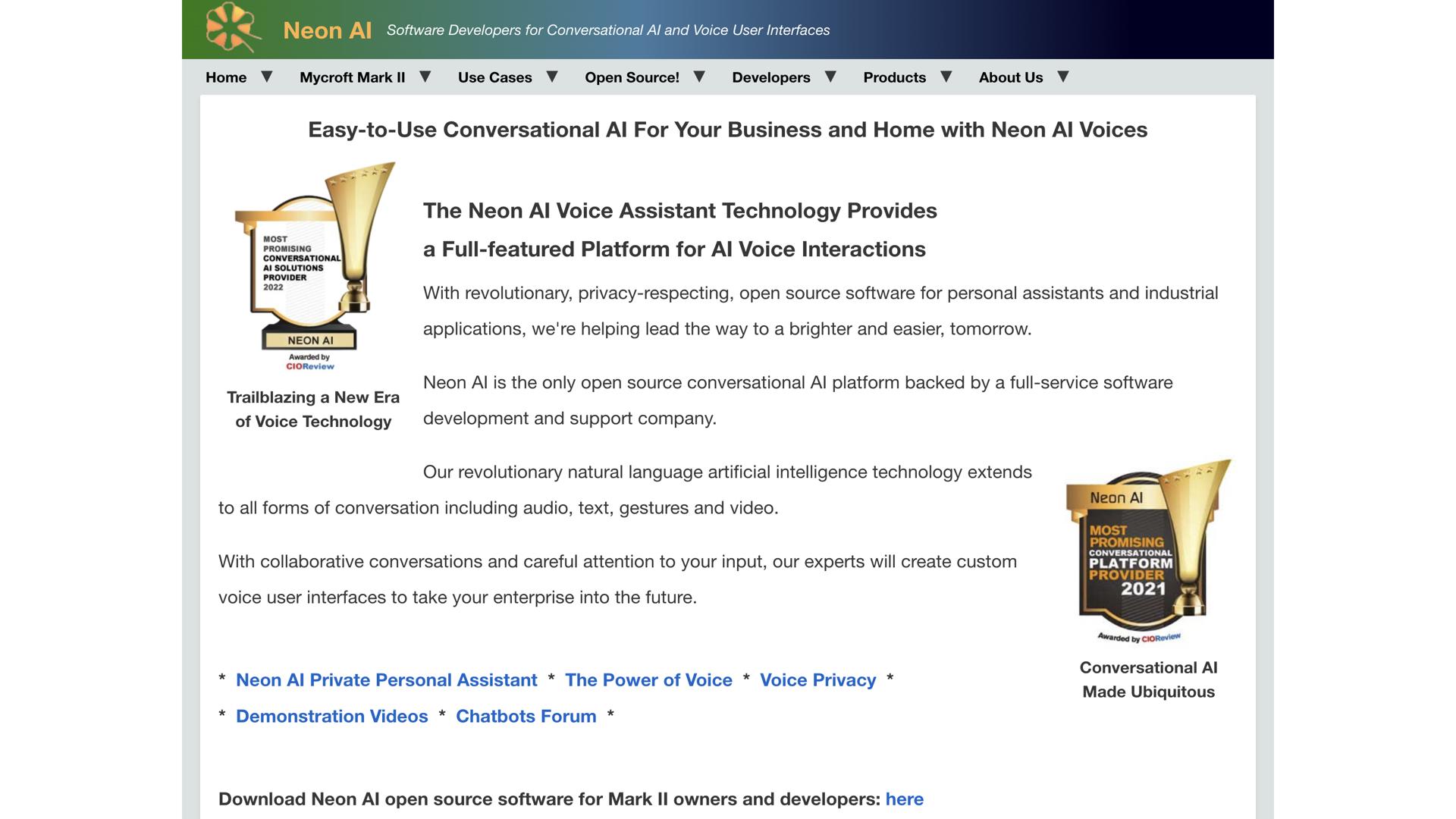The height and width of the screenshot is (819, 1456).
Task: Open the Products menu item
Action: click(x=894, y=77)
